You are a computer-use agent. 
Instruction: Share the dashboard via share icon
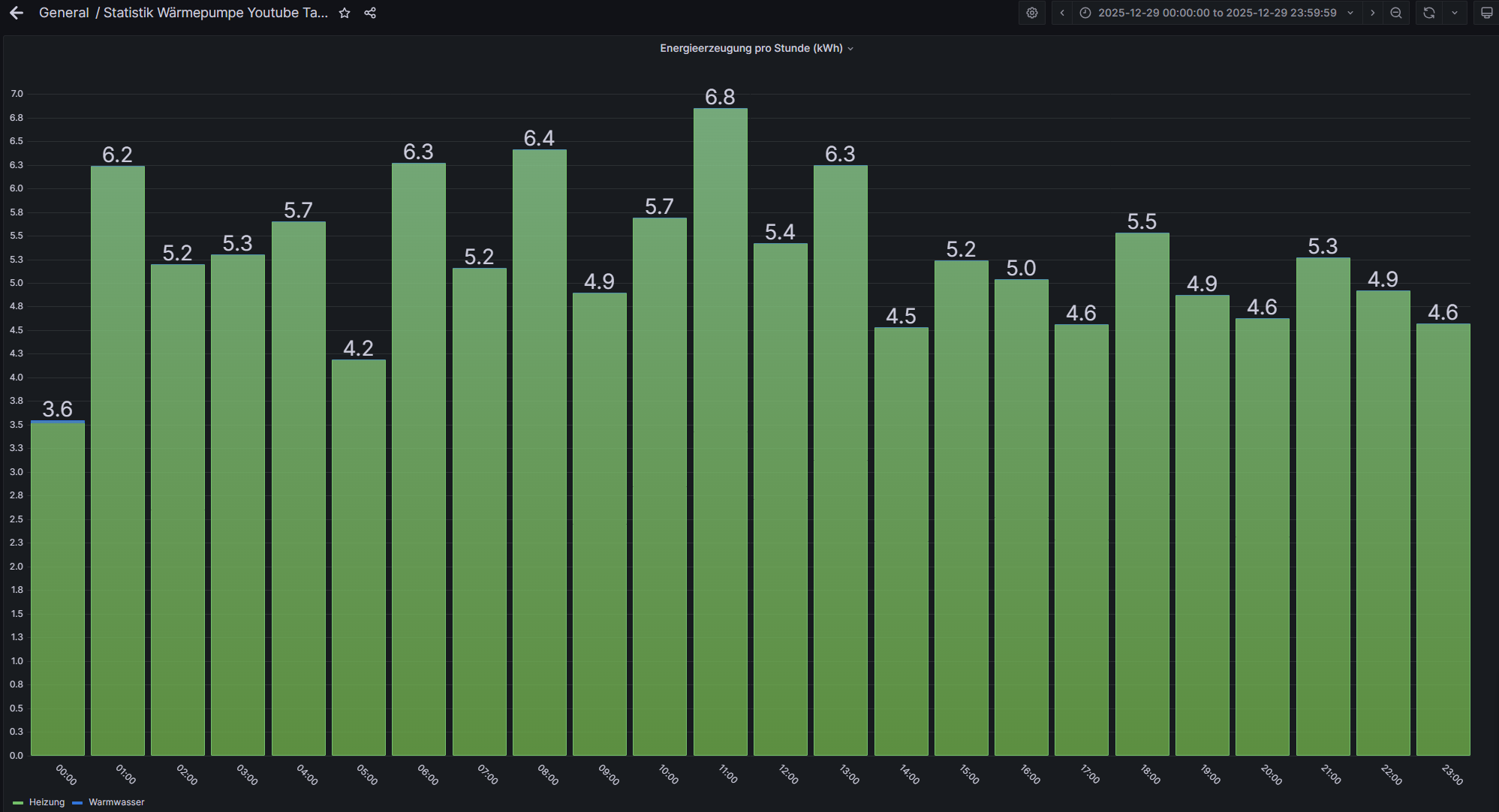(x=370, y=13)
